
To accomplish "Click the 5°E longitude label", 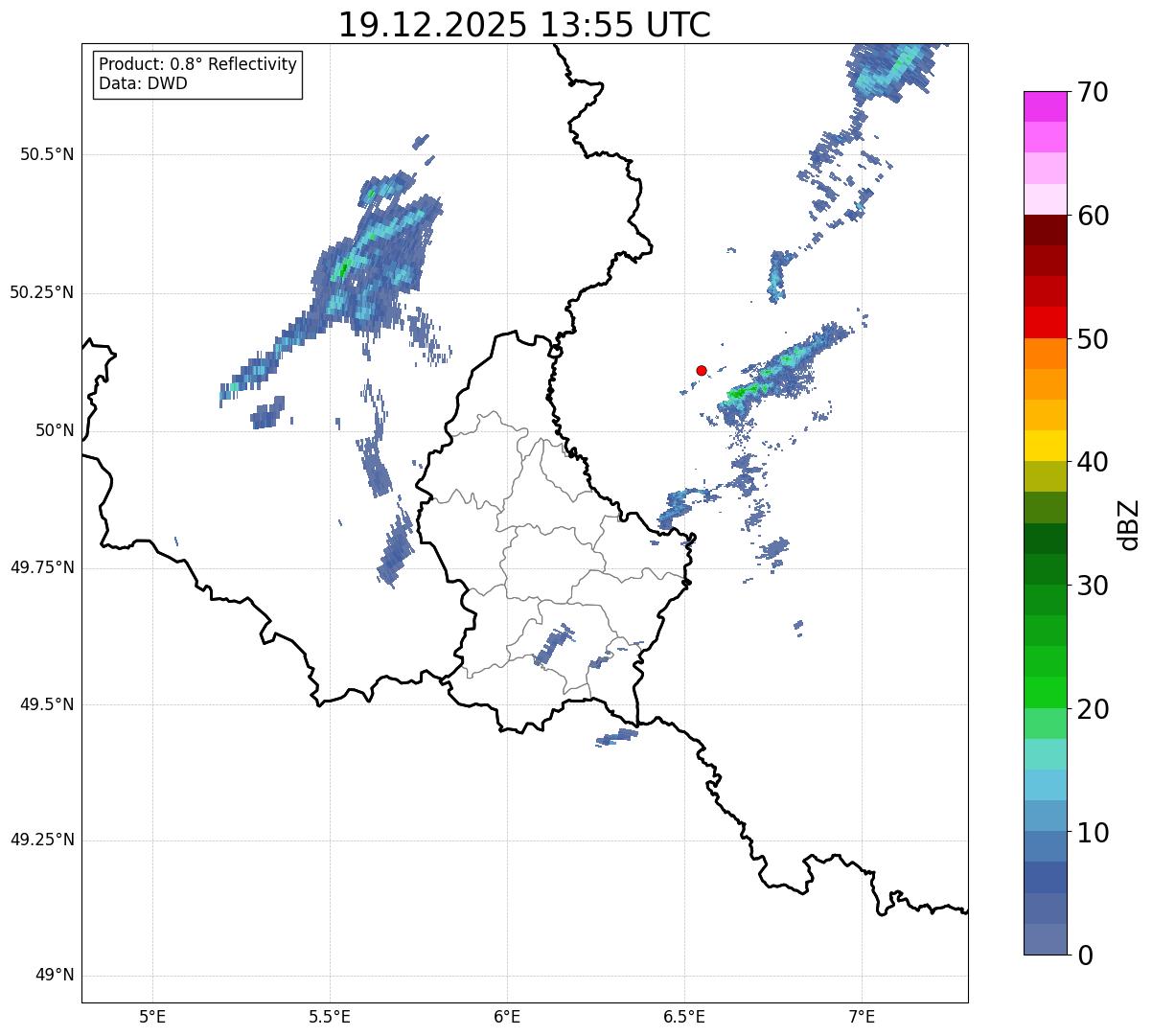I will (152, 1016).
